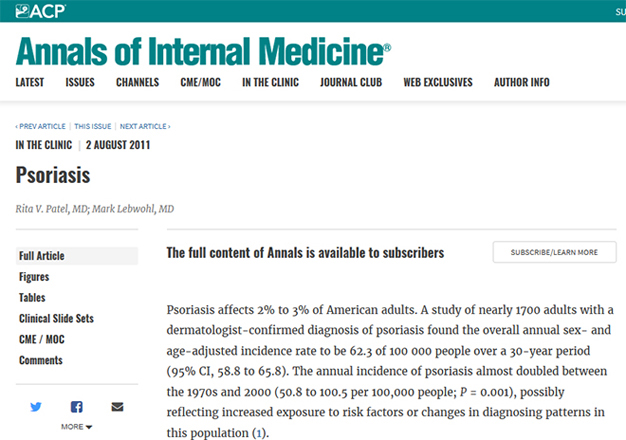Open AUTHOR INFO navigation item
626x440 pixels.
(522, 82)
